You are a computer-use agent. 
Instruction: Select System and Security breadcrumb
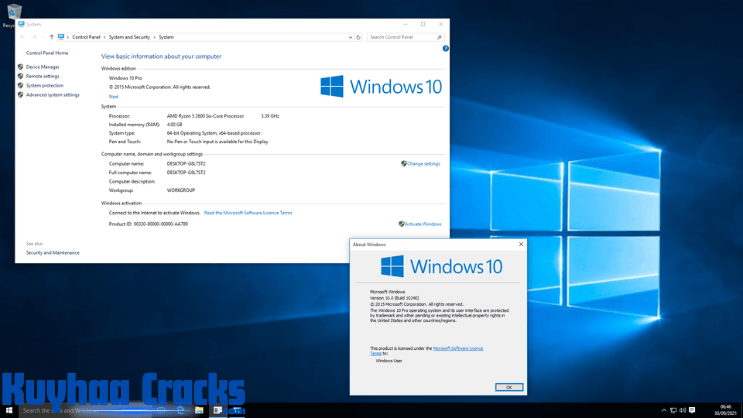128,37
